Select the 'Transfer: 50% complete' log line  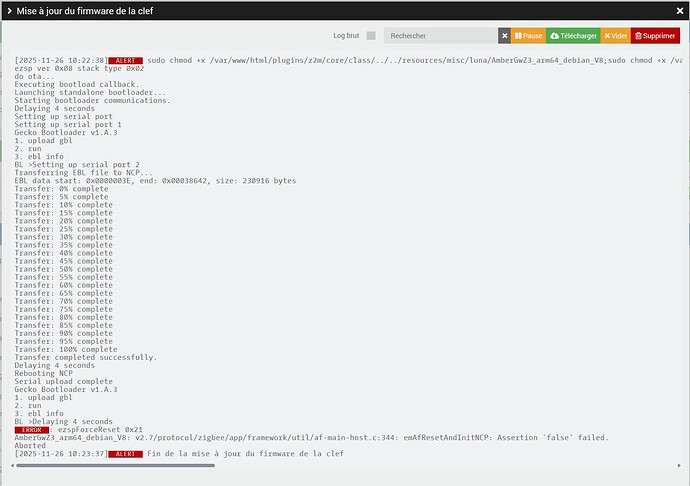(x=63, y=269)
